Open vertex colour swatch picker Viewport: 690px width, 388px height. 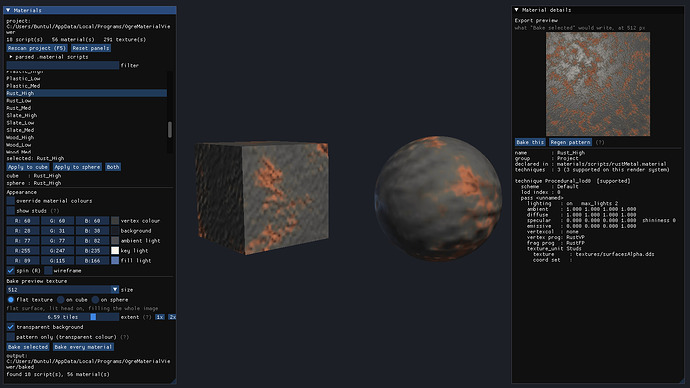click(115, 220)
